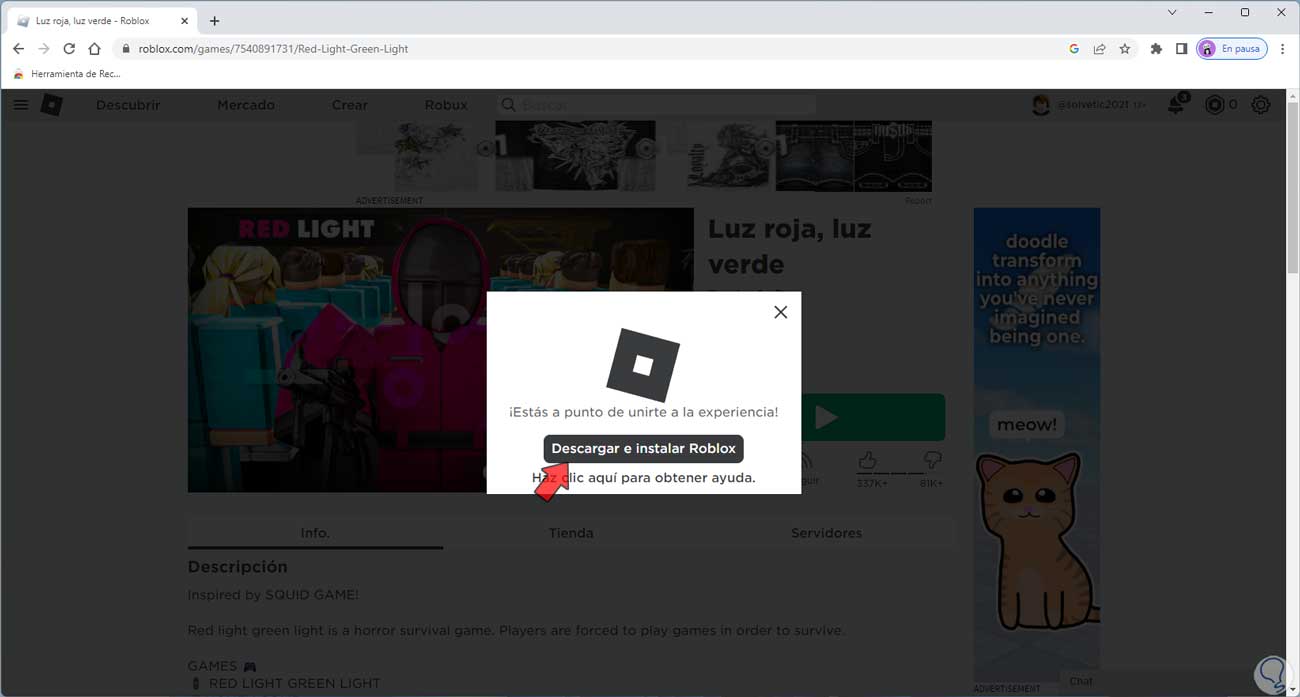1300x697 pixels.
Task: Reload the current page
Action: (x=69, y=48)
